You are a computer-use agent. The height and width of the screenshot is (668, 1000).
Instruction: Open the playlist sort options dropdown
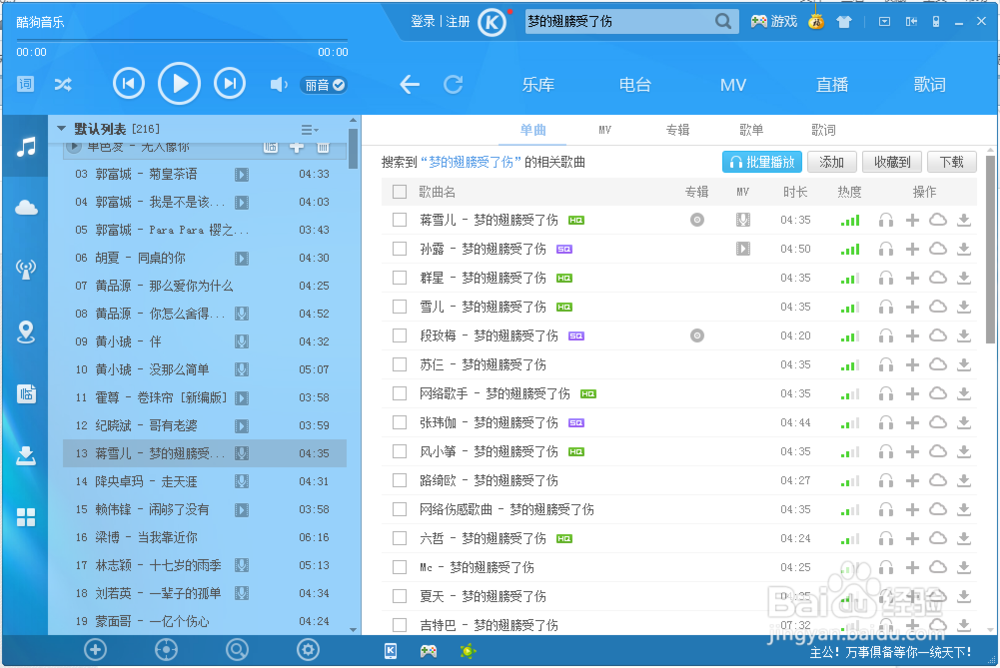310,128
